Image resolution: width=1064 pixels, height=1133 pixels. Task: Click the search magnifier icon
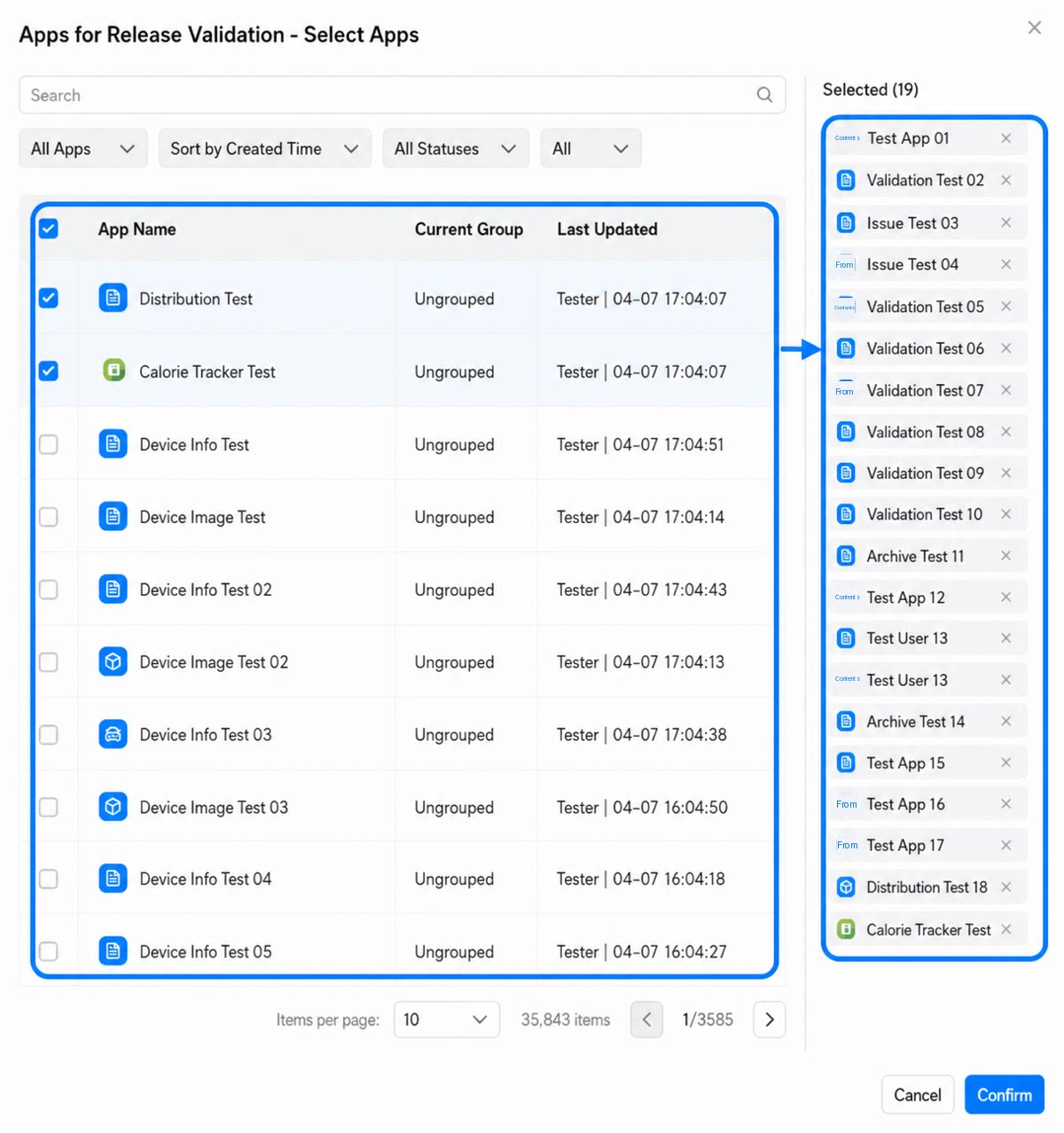click(x=764, y=95)
